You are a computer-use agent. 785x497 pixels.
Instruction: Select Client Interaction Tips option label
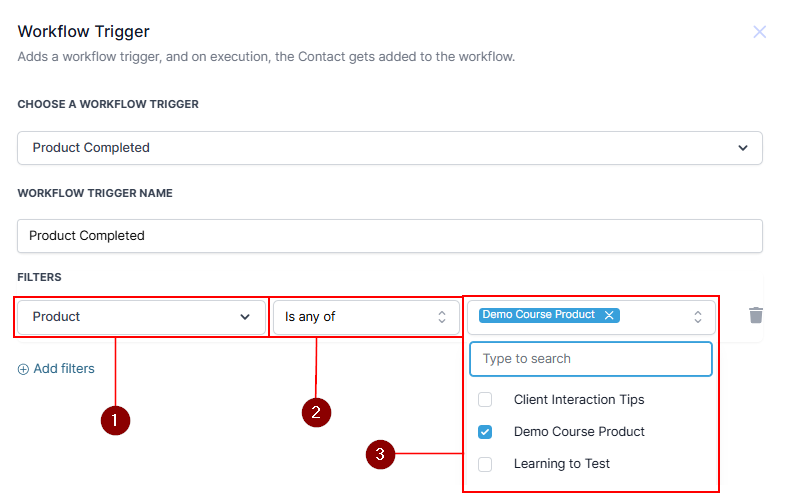click(x=578, y=400)
